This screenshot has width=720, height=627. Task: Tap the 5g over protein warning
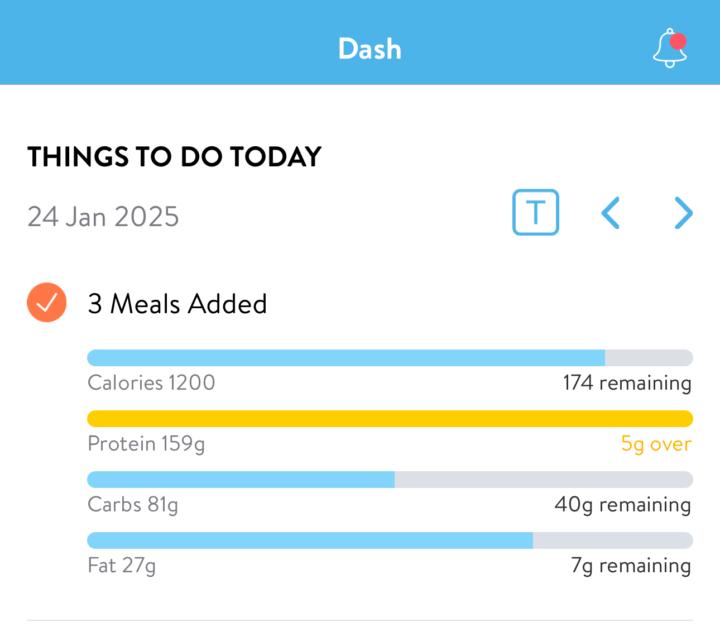(x=656, y=444)
